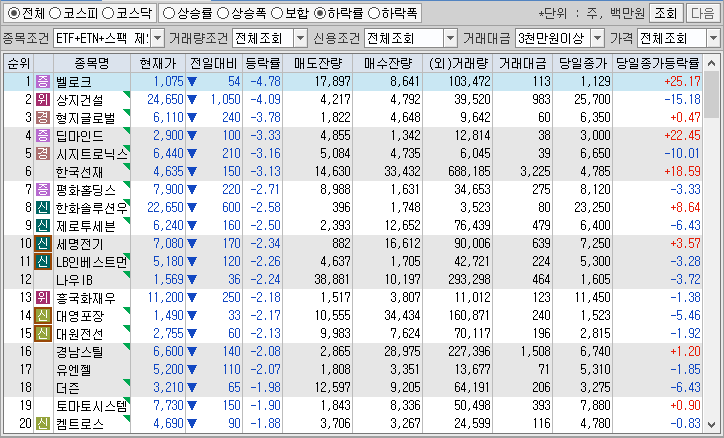Click the scrollbar up arrow

pos(711,63)
